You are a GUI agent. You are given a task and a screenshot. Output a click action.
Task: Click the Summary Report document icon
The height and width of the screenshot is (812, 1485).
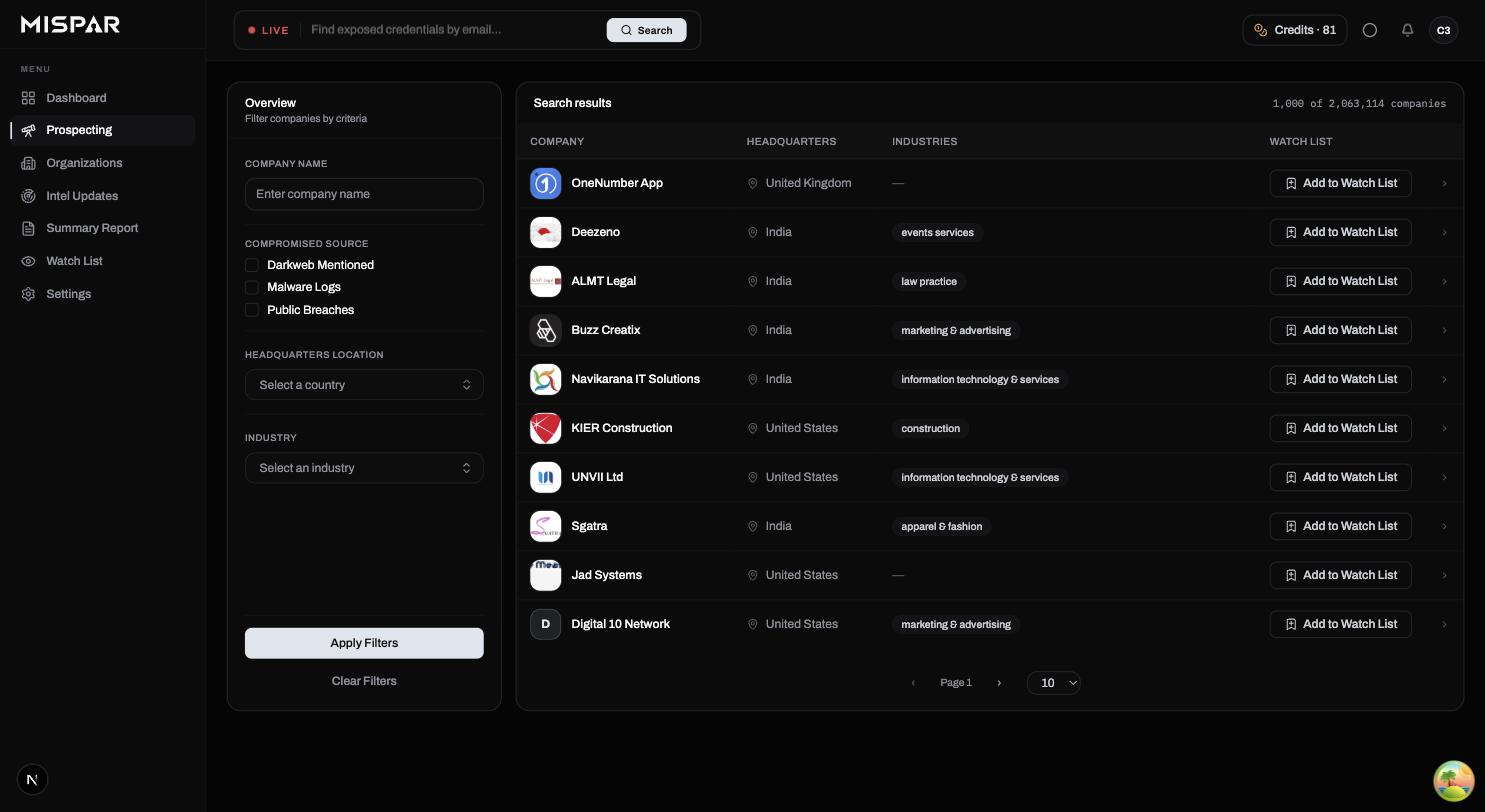(28, 228)
